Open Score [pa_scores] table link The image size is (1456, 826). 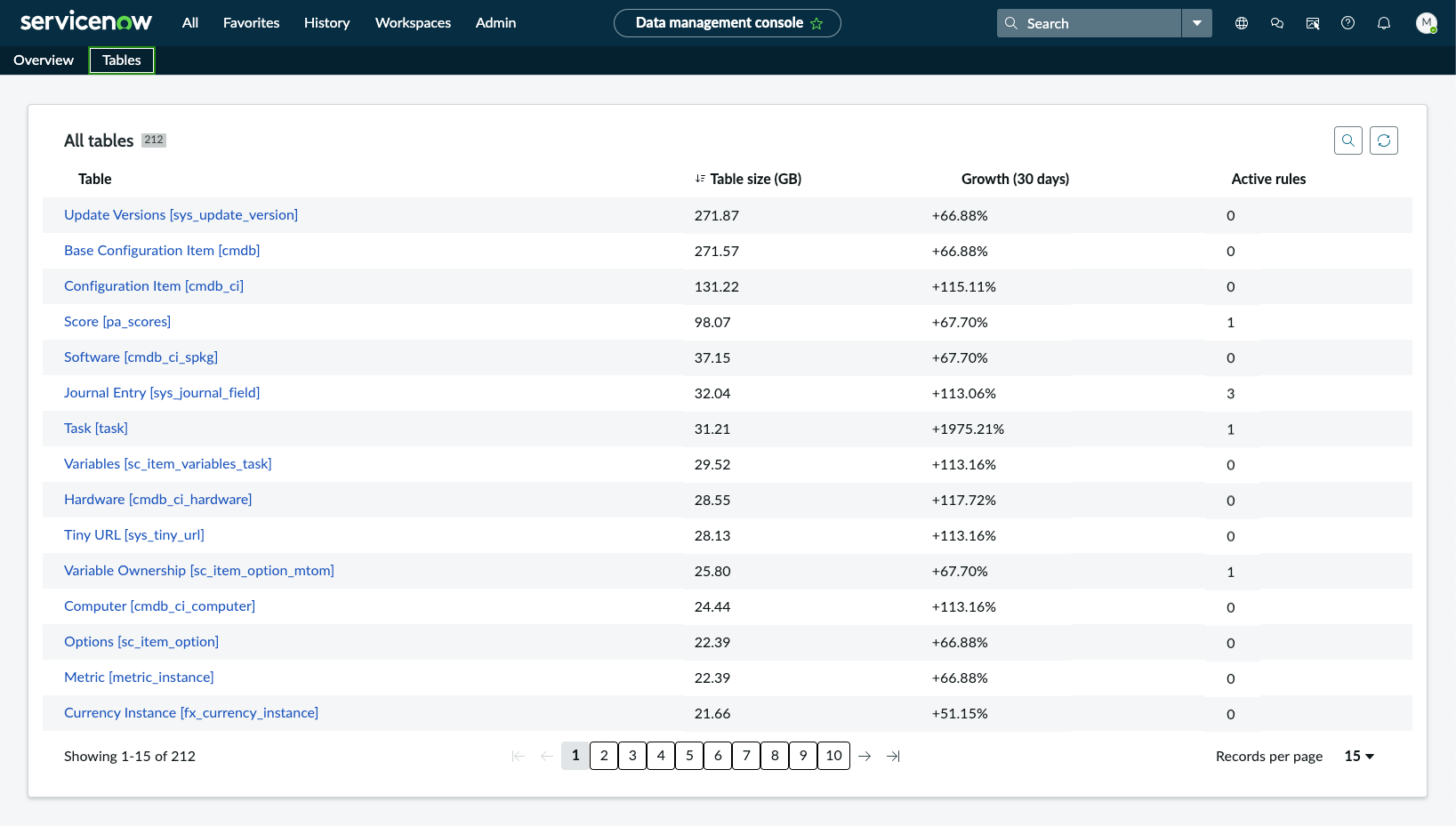click(x=117, y=322)
